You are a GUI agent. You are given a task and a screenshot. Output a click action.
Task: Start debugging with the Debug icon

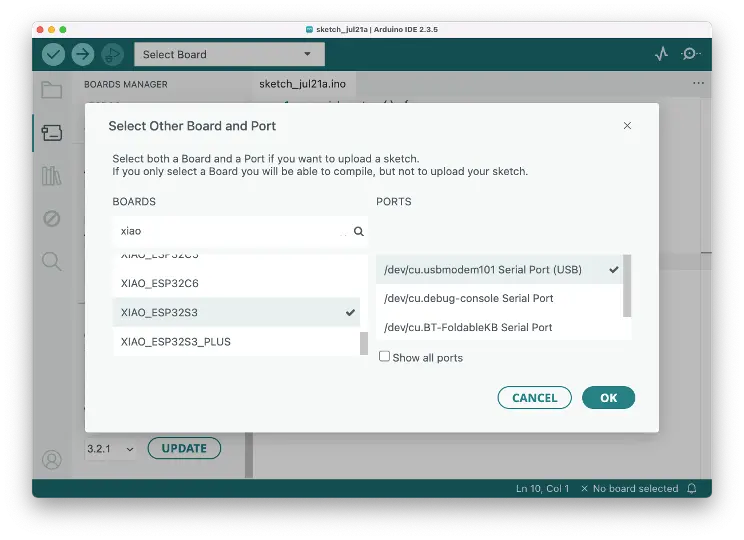[112, 54]
